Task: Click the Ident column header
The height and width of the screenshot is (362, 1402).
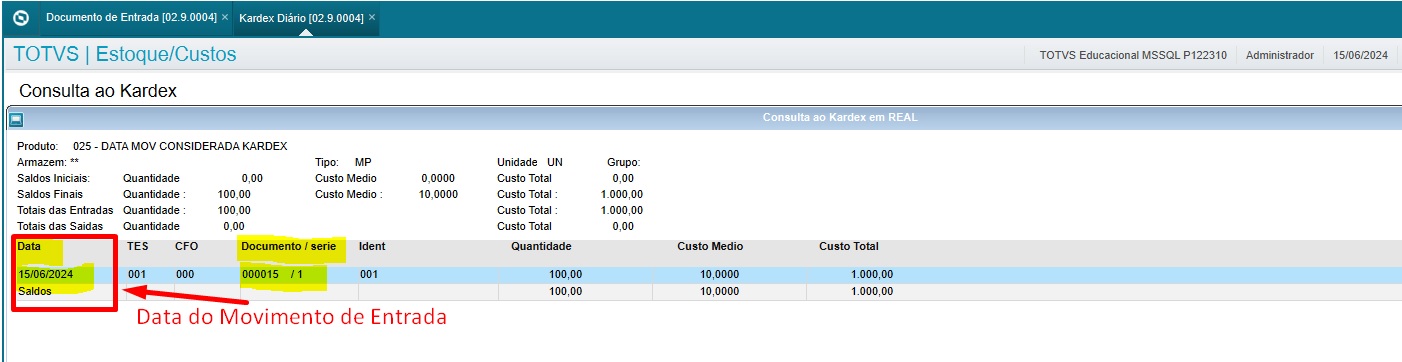Action: (x=372, y=246)
